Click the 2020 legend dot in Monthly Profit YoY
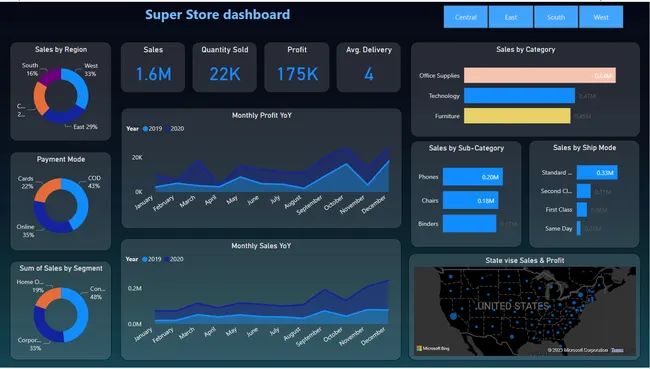This screenshot has height=369, width=650. tap(167, 129)
